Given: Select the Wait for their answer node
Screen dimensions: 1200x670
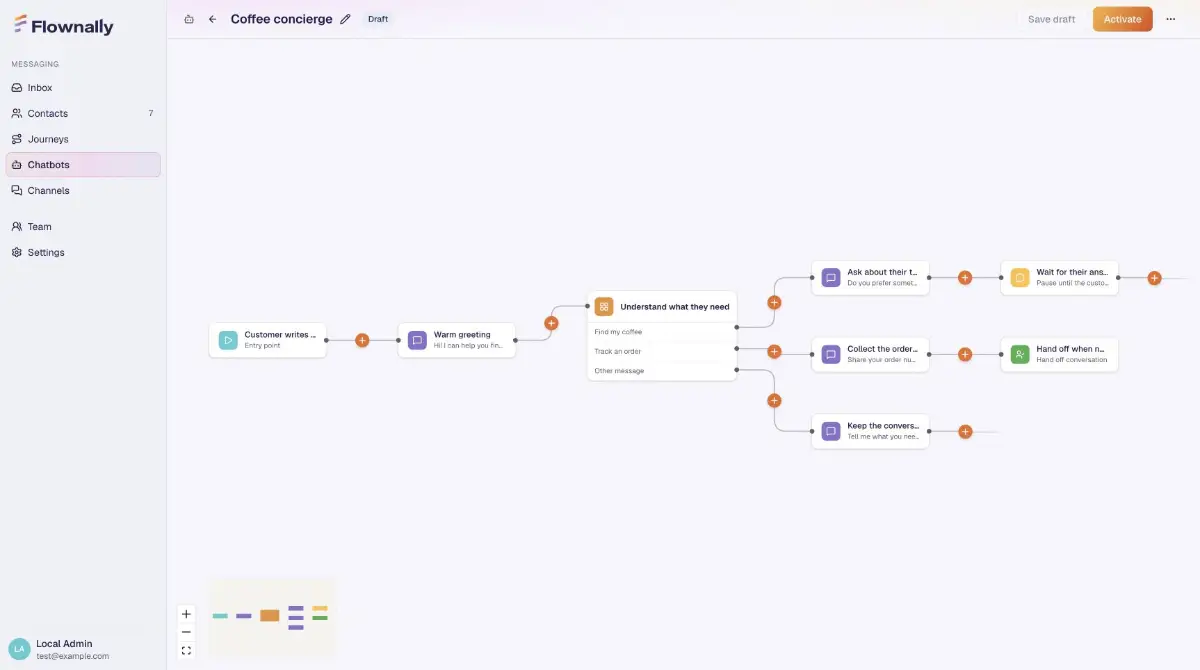Looking at the screenshot, I should [1059, 278].
